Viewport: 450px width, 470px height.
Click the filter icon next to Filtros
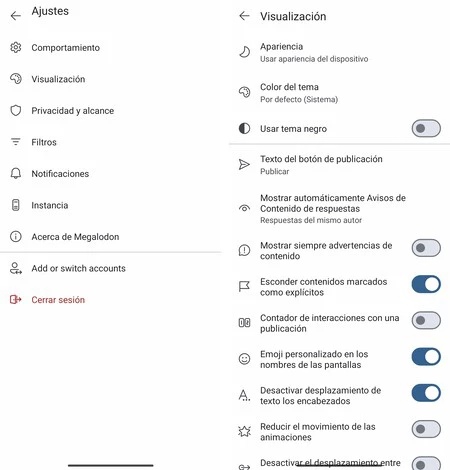[x=16, y=142]
